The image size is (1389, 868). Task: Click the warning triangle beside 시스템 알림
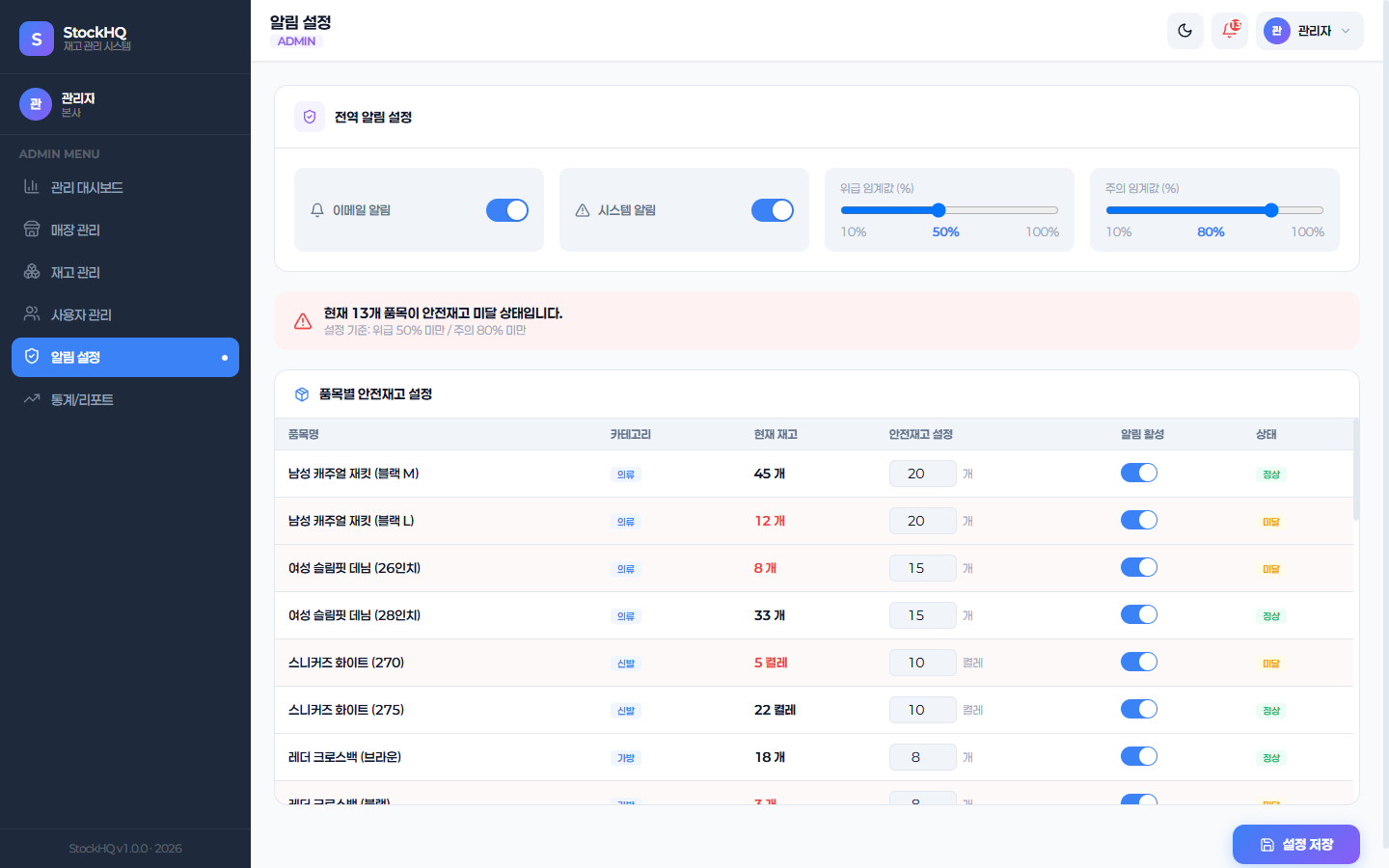tap(583, 210)
